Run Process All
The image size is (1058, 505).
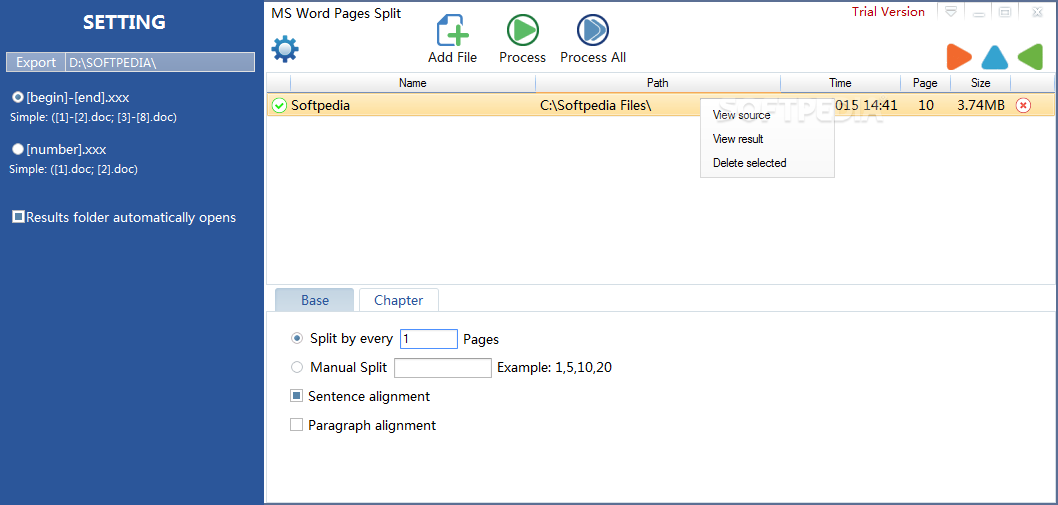pyautogui.click(x=593, y=31)
